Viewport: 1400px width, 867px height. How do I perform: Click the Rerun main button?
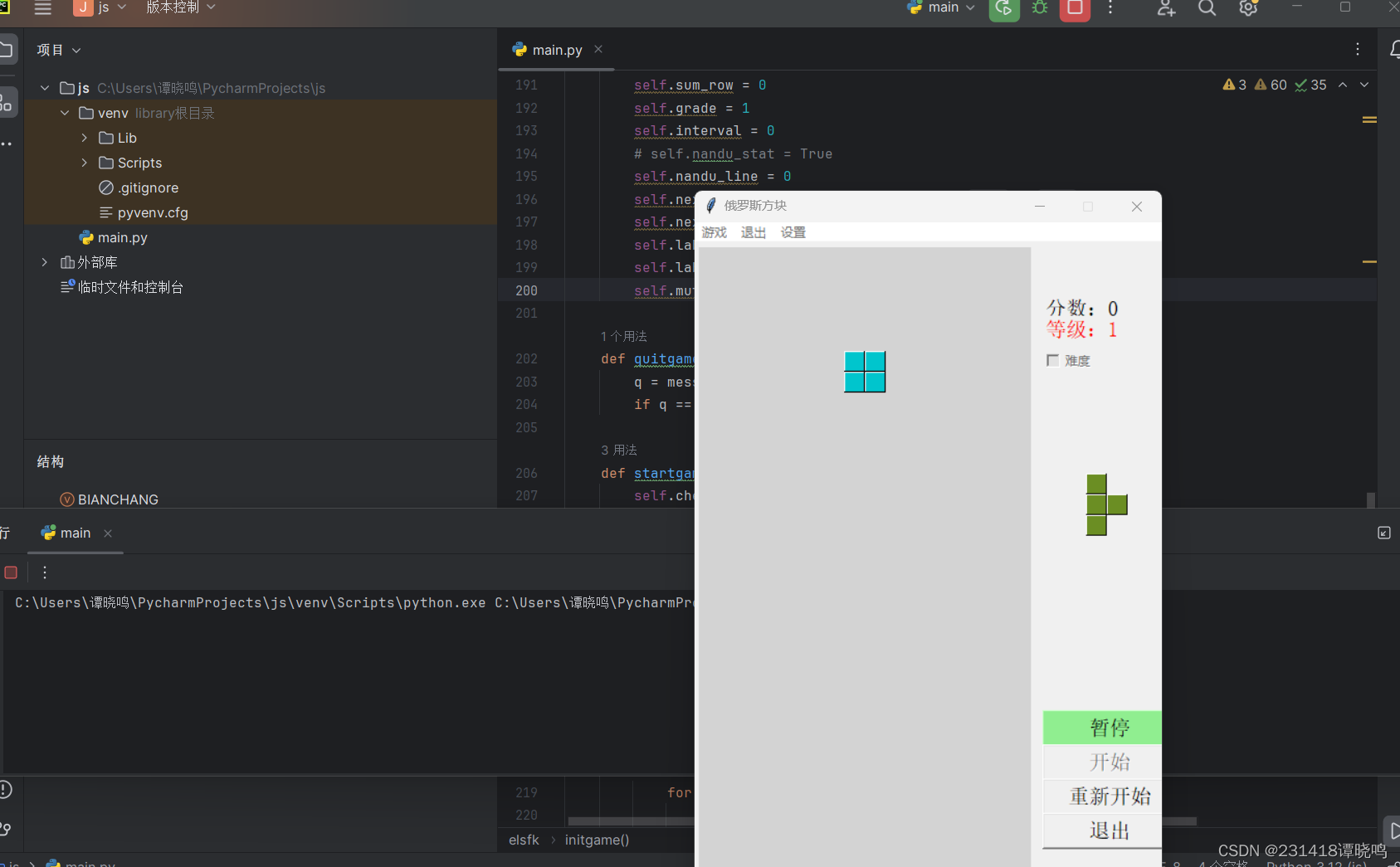tap(1004, 8)
